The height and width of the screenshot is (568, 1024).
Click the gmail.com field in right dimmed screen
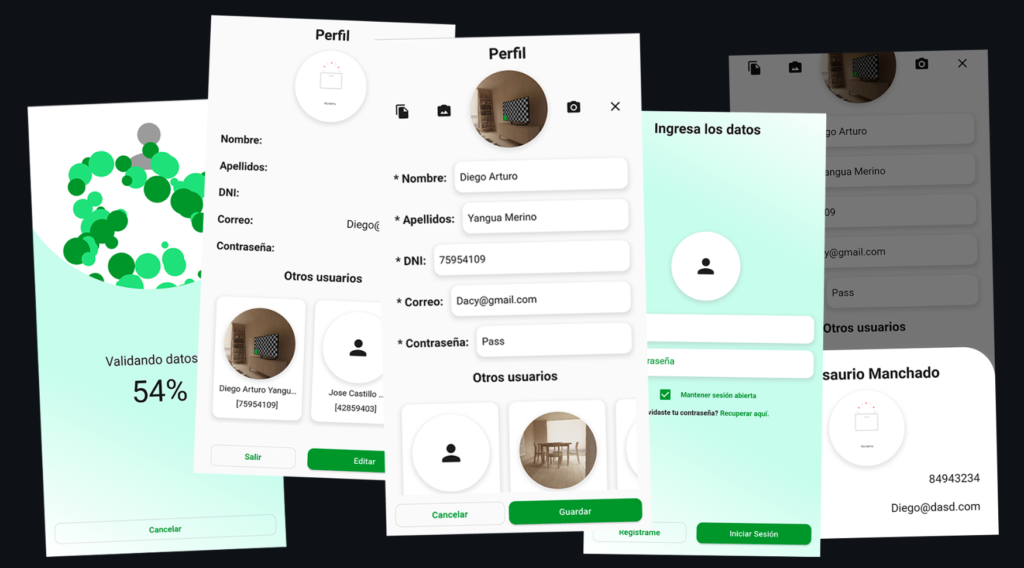coord(901,251)
